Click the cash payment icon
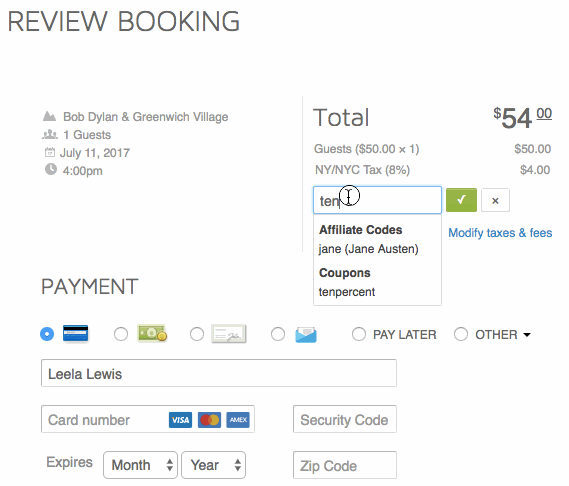This screenshot has width=569, height=486. click(x=152, y=333)
